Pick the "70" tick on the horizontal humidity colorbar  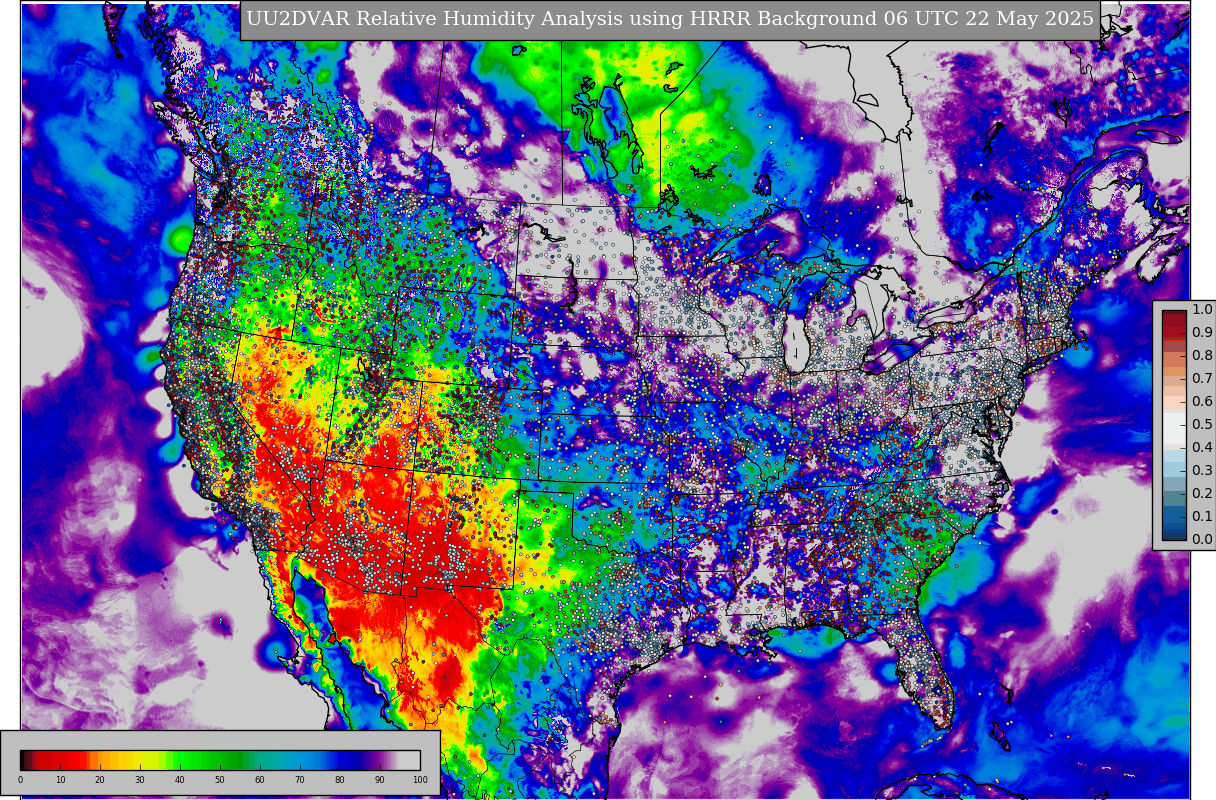pyautogui.click(x=300, y=780)
